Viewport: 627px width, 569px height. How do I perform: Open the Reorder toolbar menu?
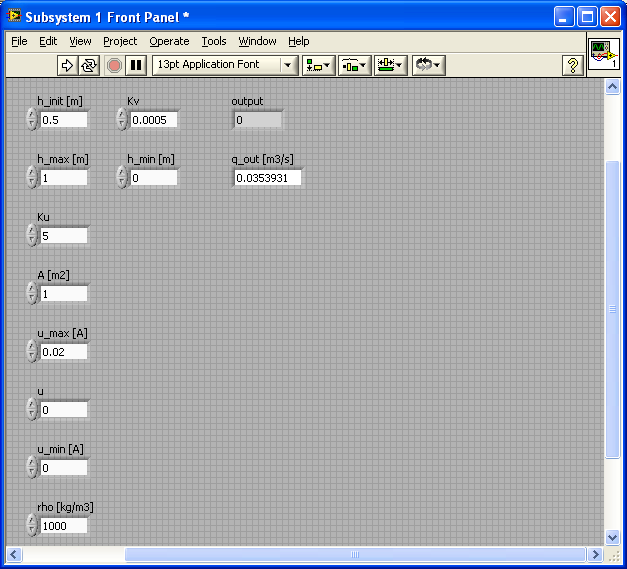point(428,65)
